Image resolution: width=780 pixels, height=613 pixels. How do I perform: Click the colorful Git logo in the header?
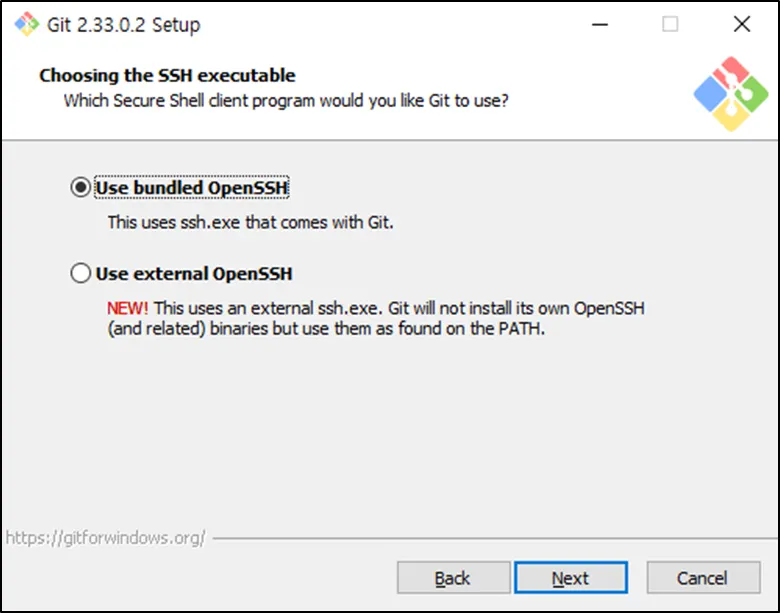(x=731, y=94)
